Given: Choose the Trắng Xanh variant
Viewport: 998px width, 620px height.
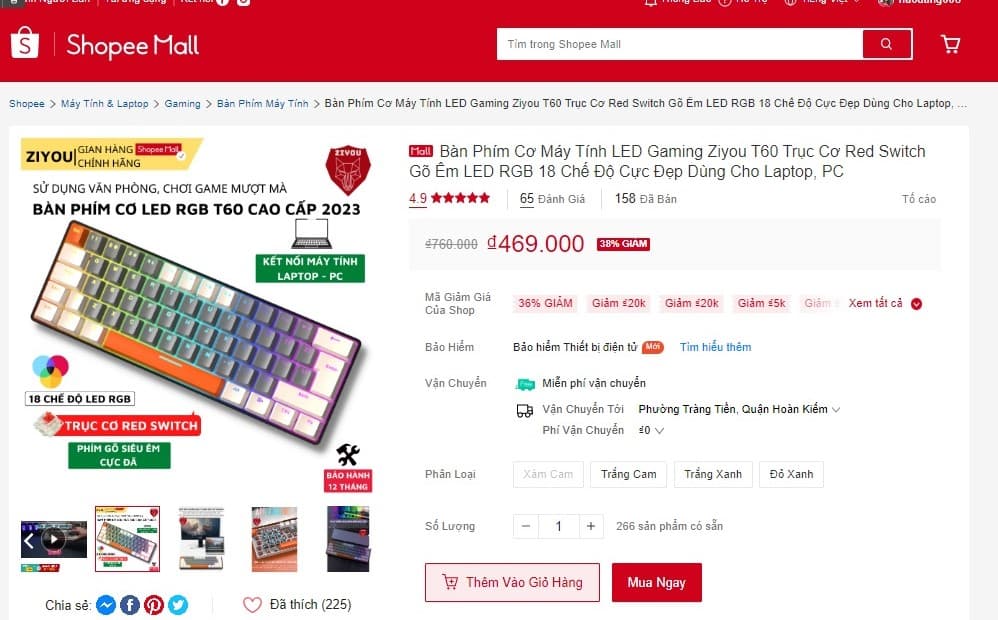Looking at the screenshot, I should pyautogui.click(x=713, y=474).
